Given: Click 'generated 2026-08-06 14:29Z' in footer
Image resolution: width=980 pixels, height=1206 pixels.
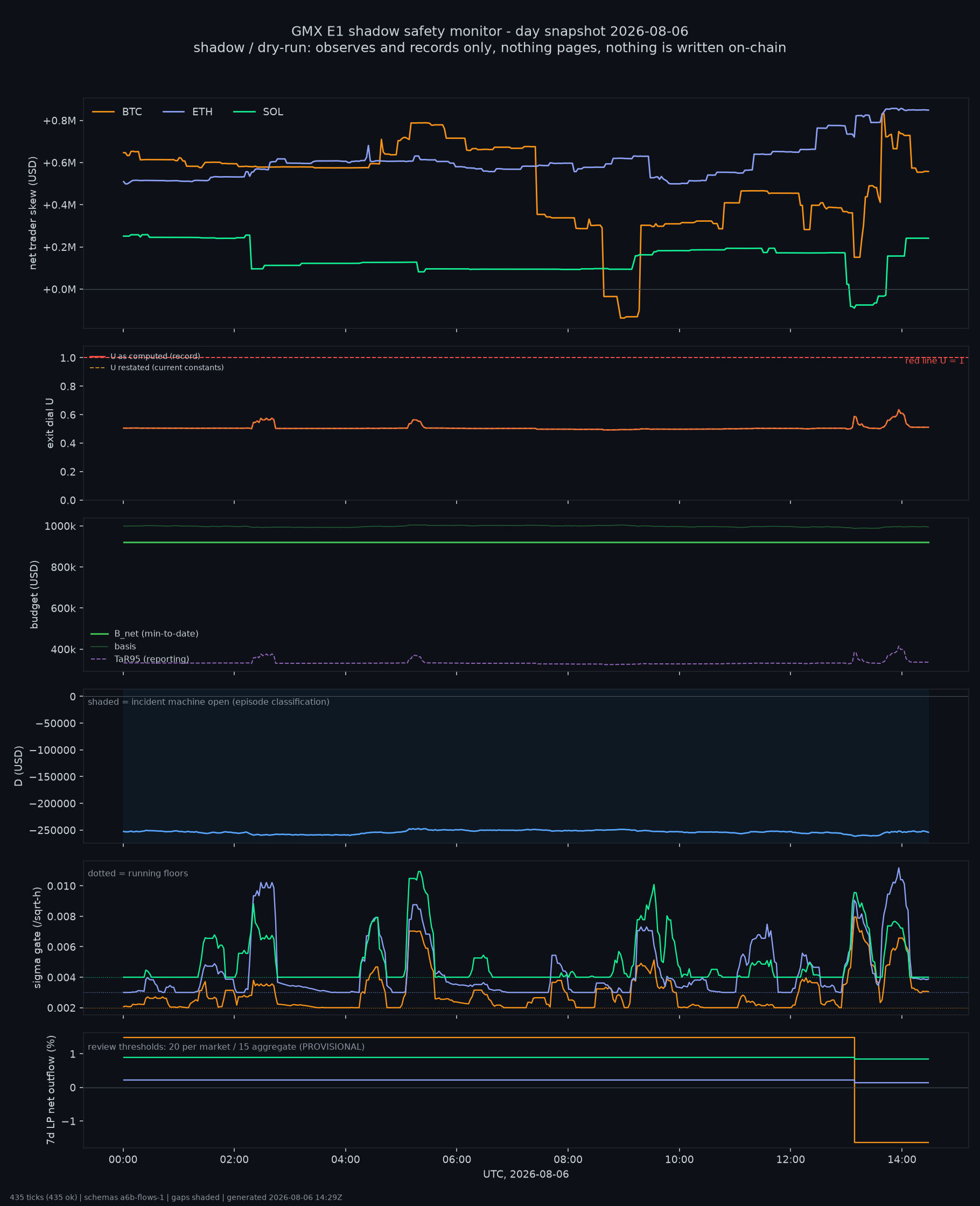Looking at the screenshot, I should pyautogui.click(x=284, y=1197).
